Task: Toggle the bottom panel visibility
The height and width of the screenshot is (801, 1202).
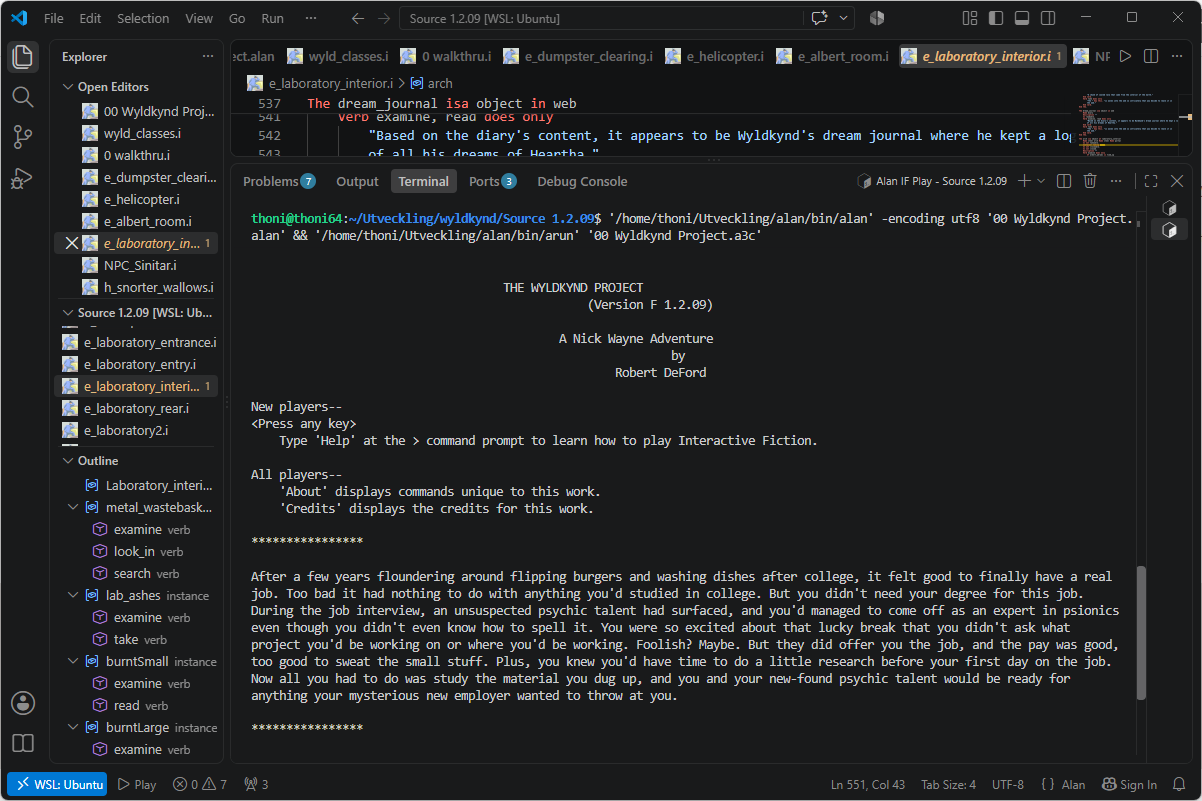Action: point(1021,18)
